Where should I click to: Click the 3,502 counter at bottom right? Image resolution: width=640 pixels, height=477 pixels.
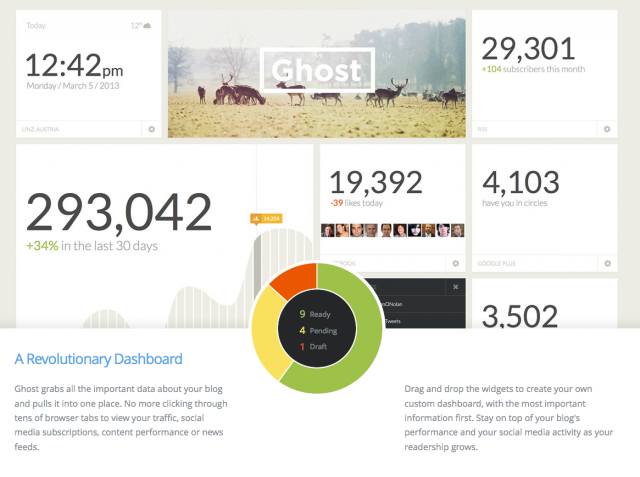click(520, 316)
